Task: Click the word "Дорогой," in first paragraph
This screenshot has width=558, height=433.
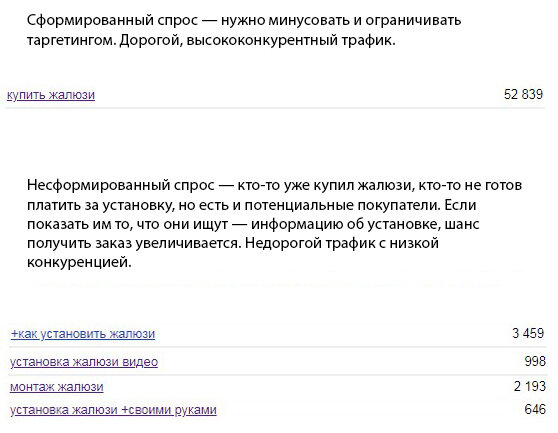Action: click(151, 41)
